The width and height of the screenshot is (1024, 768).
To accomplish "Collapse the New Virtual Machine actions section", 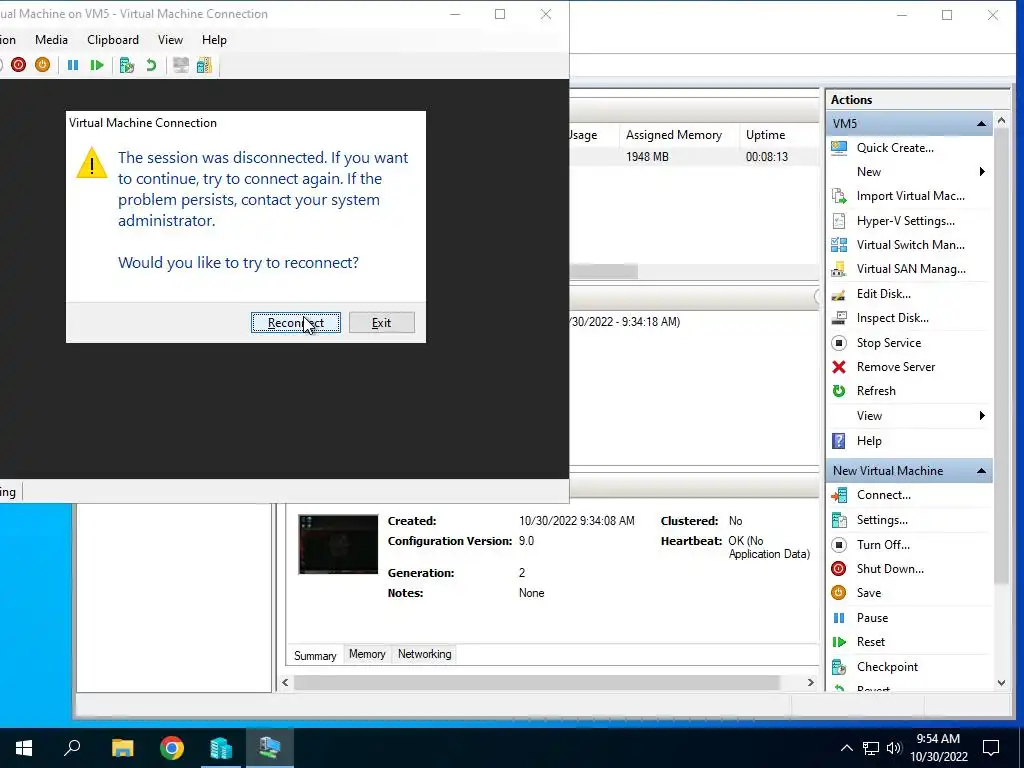I will (981, 471).
